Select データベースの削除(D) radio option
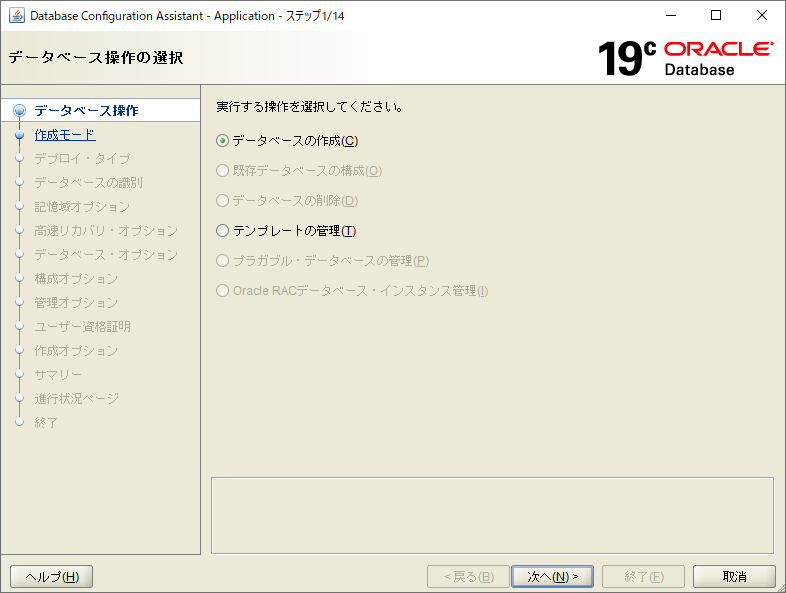Screen dimensions: 786x593 coord(287,201)
